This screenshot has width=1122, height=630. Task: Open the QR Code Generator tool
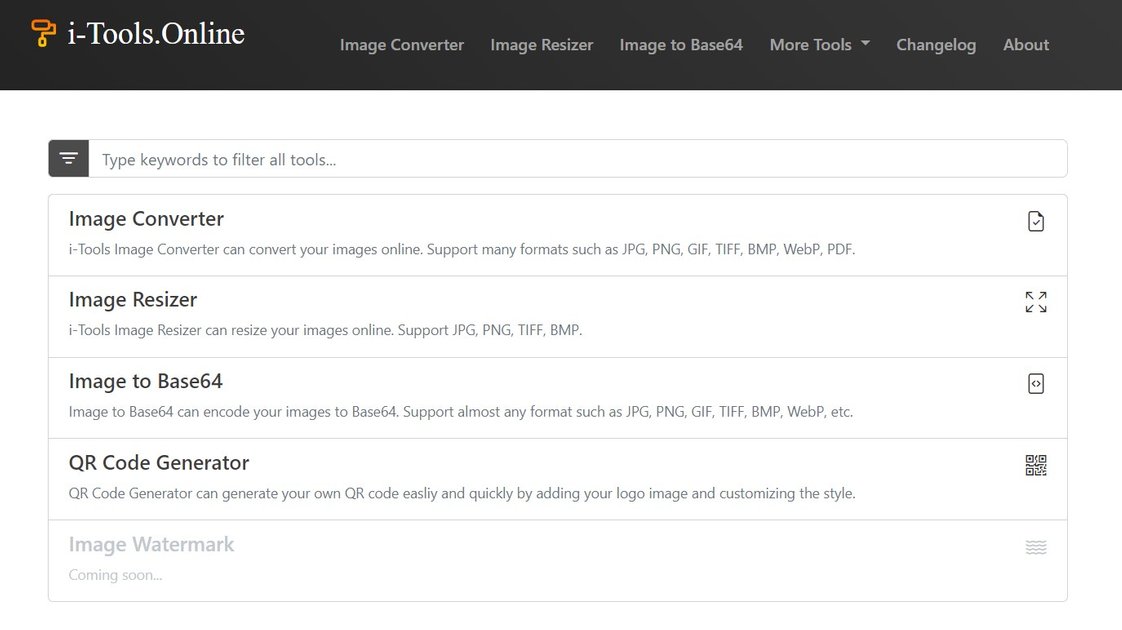pyautogui.click(x=158, y=462)
